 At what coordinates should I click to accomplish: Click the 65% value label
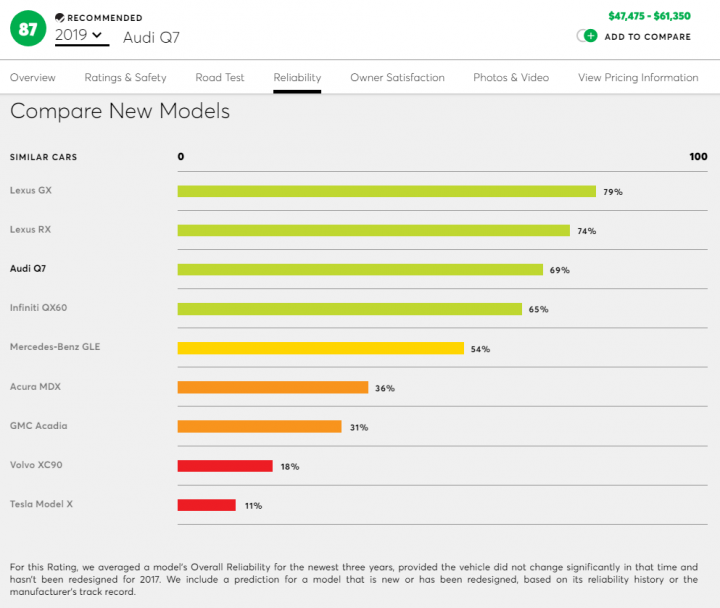(x=538, y=310)
